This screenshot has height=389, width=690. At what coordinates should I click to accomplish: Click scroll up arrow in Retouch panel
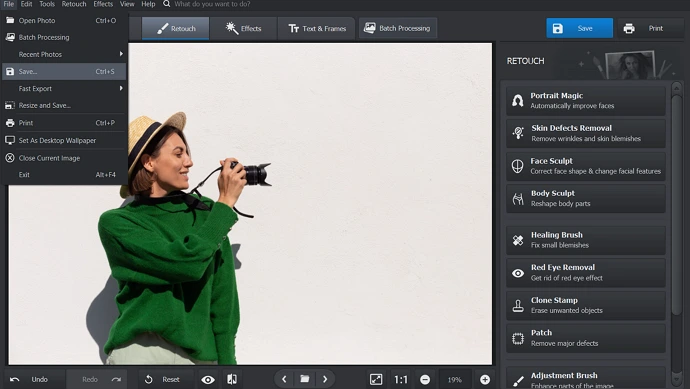(676, 88)
